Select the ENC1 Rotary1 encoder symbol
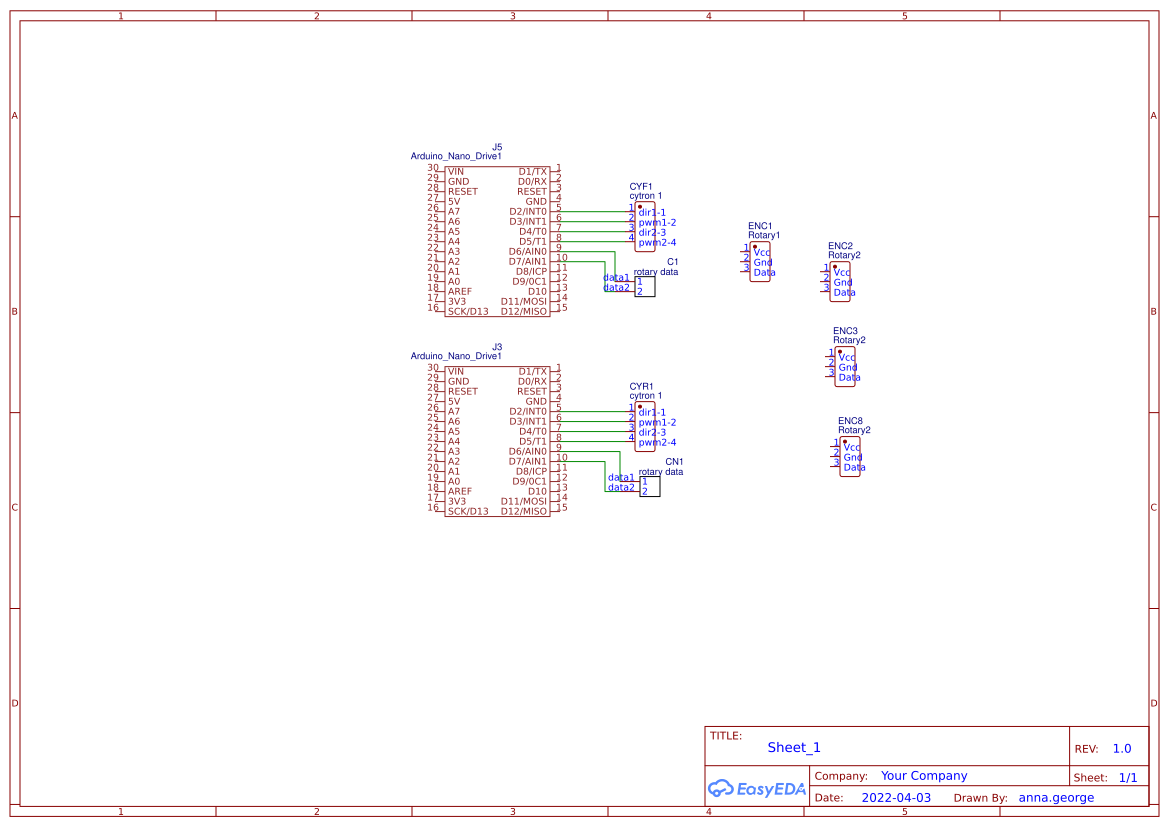1169x827 pixels. (759, 262)
